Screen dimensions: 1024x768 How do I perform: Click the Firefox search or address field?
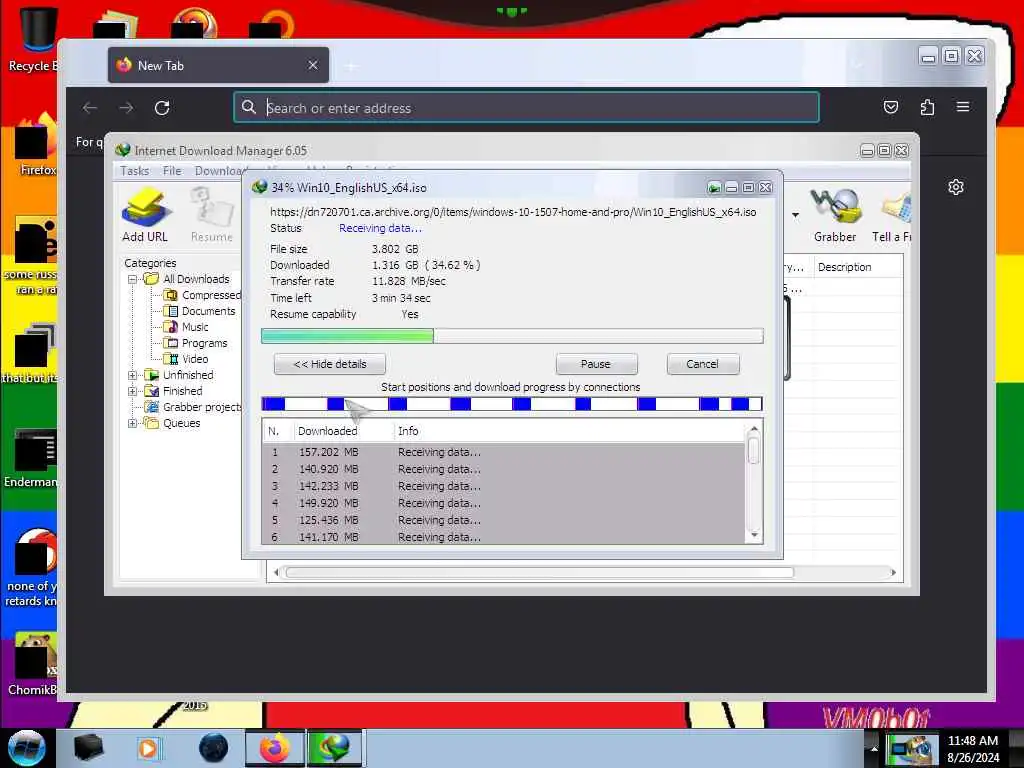point(526,108)
